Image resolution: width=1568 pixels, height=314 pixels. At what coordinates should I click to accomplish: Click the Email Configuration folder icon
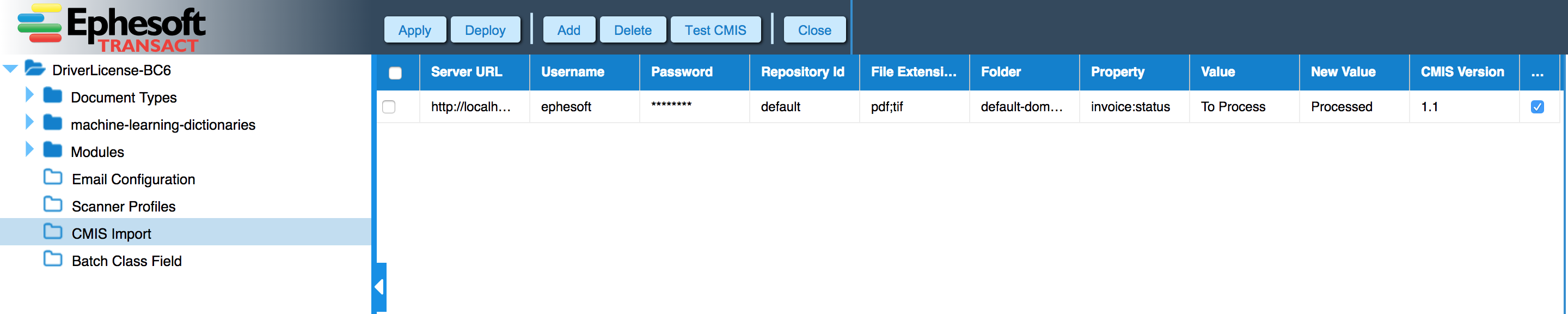[x=53, y=177]
